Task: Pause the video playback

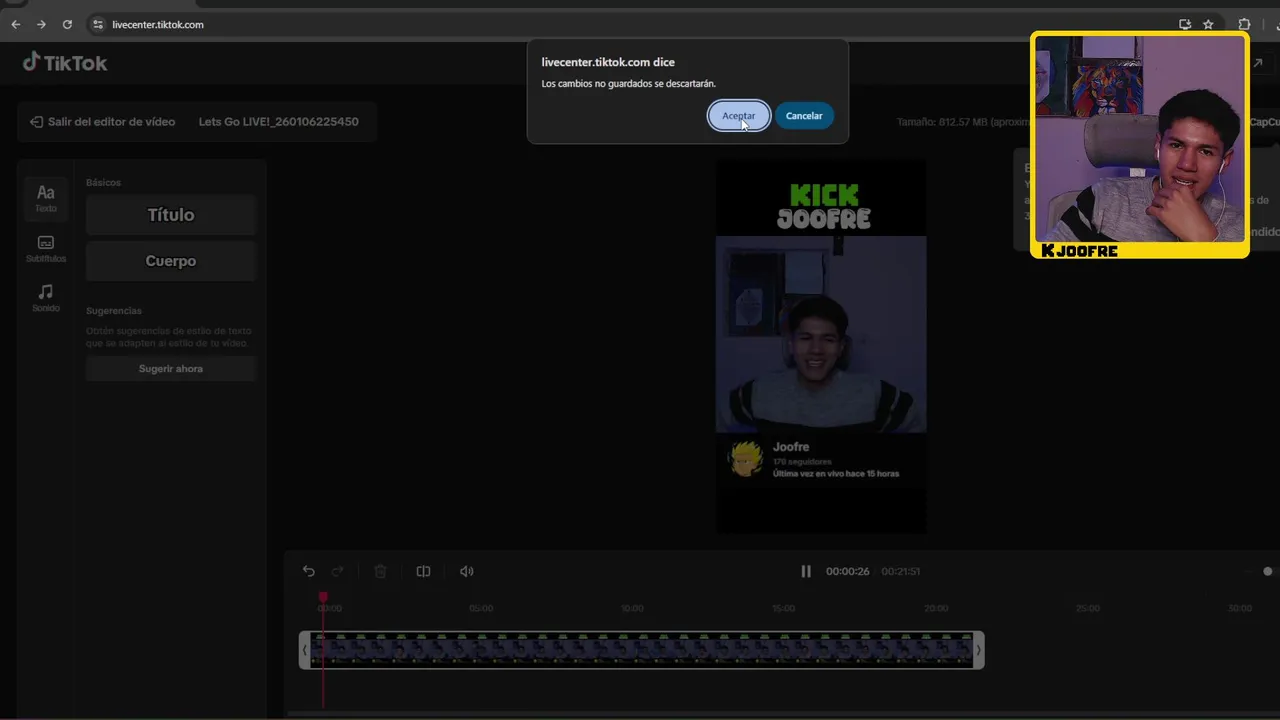Action: click(806, 571)
